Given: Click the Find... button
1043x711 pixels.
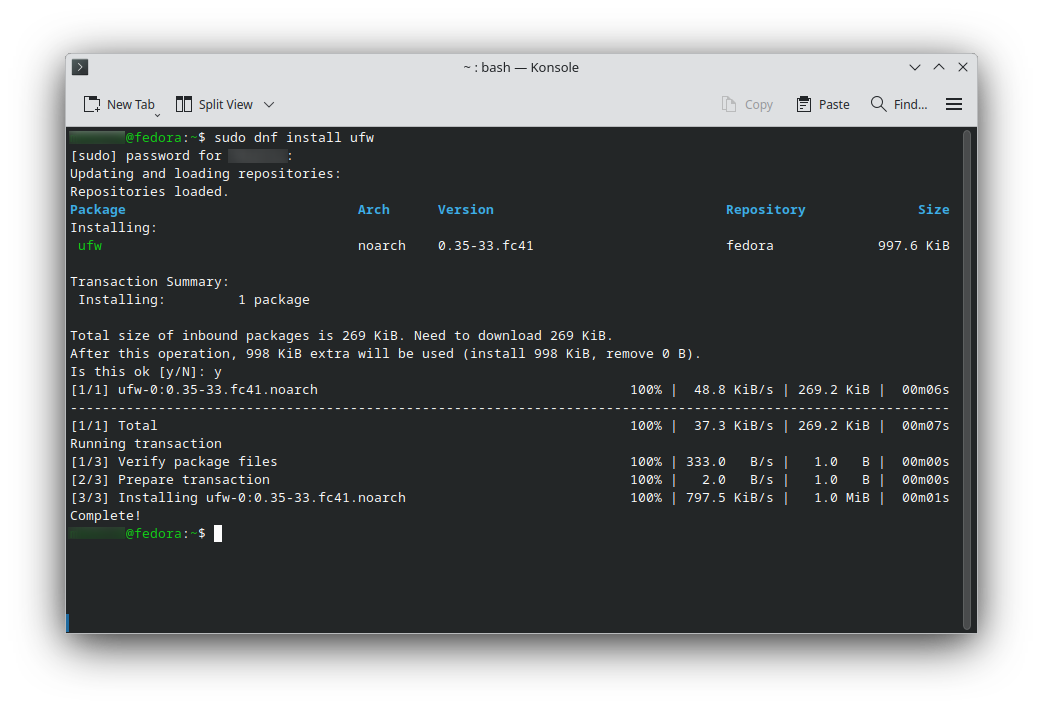Looking at the screenshot, I should click(900, 103).
